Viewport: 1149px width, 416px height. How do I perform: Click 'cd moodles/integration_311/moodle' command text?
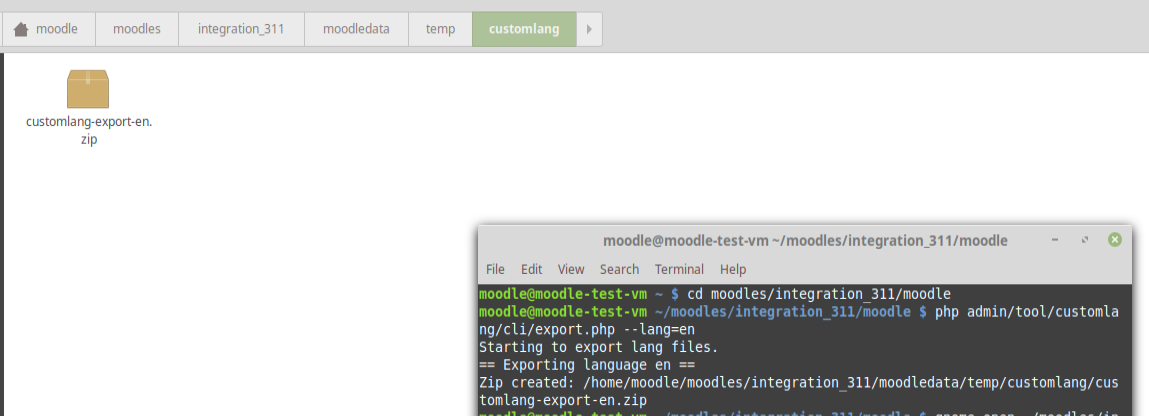coord(819,294)
